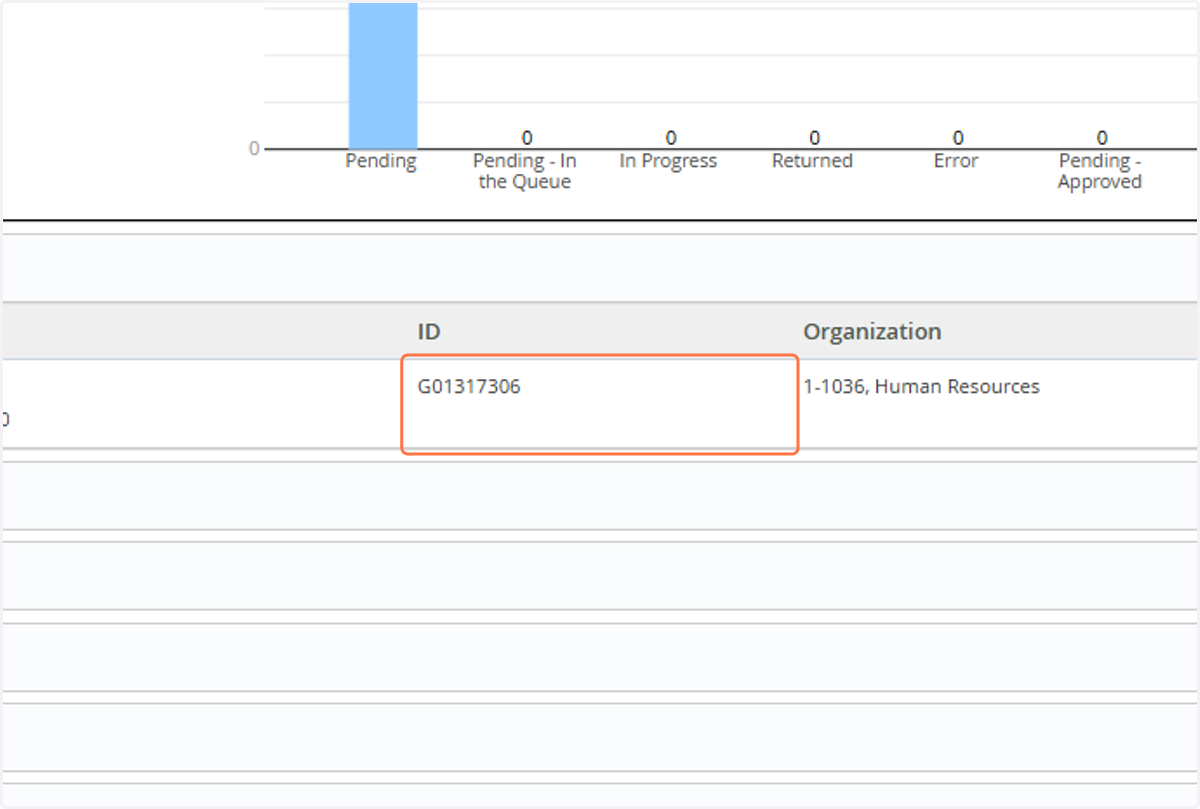The height and width of the screenshot is (809, 1200).
Task: Click the 0 value above Pending - Approved
Action: [x=1102, y=138]
